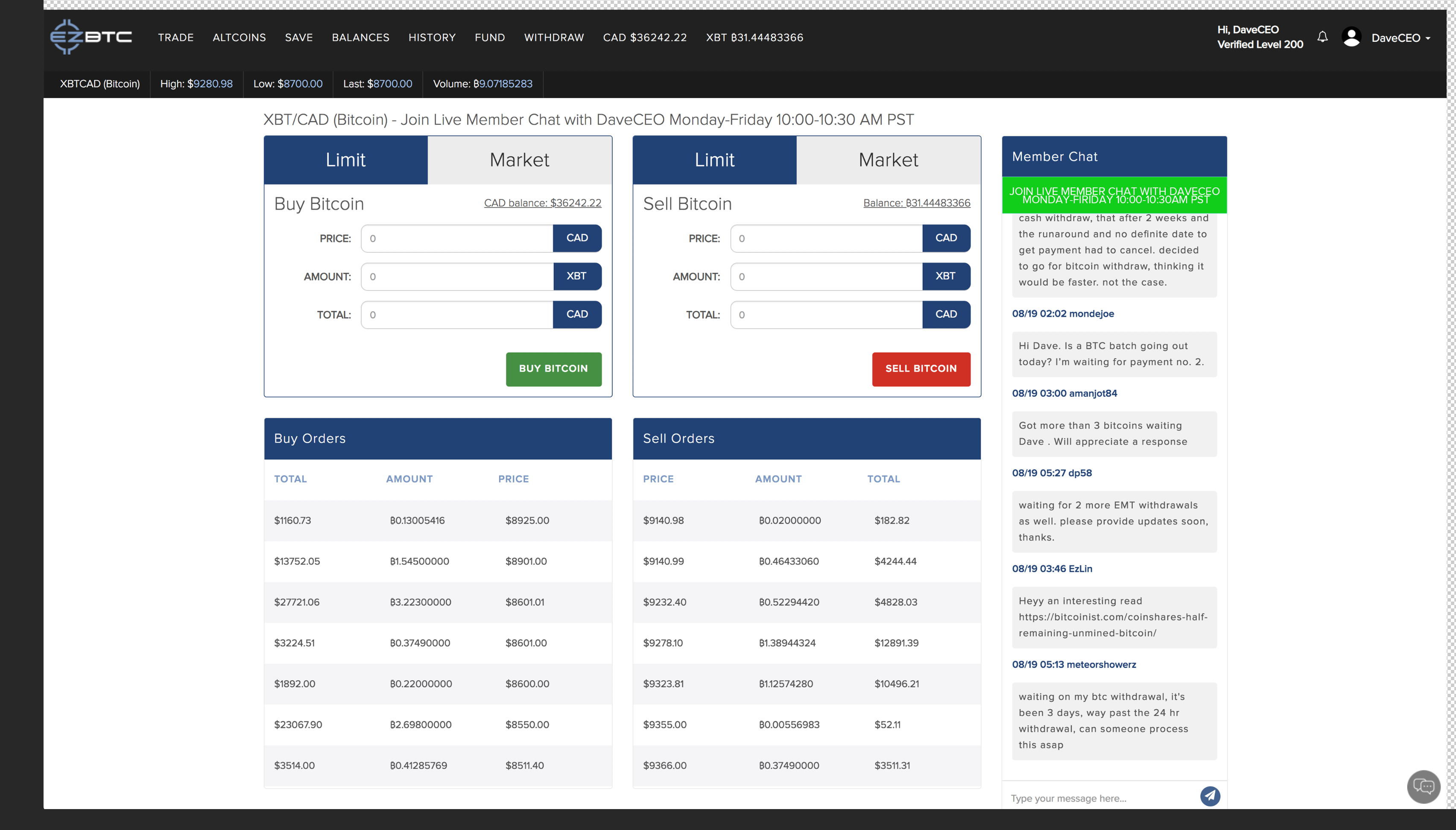Focus the Buy Bitcoin AMOUNT field
Image resolution: width=1456 pixels, height=830 pixels.
[x=456, y=277]
